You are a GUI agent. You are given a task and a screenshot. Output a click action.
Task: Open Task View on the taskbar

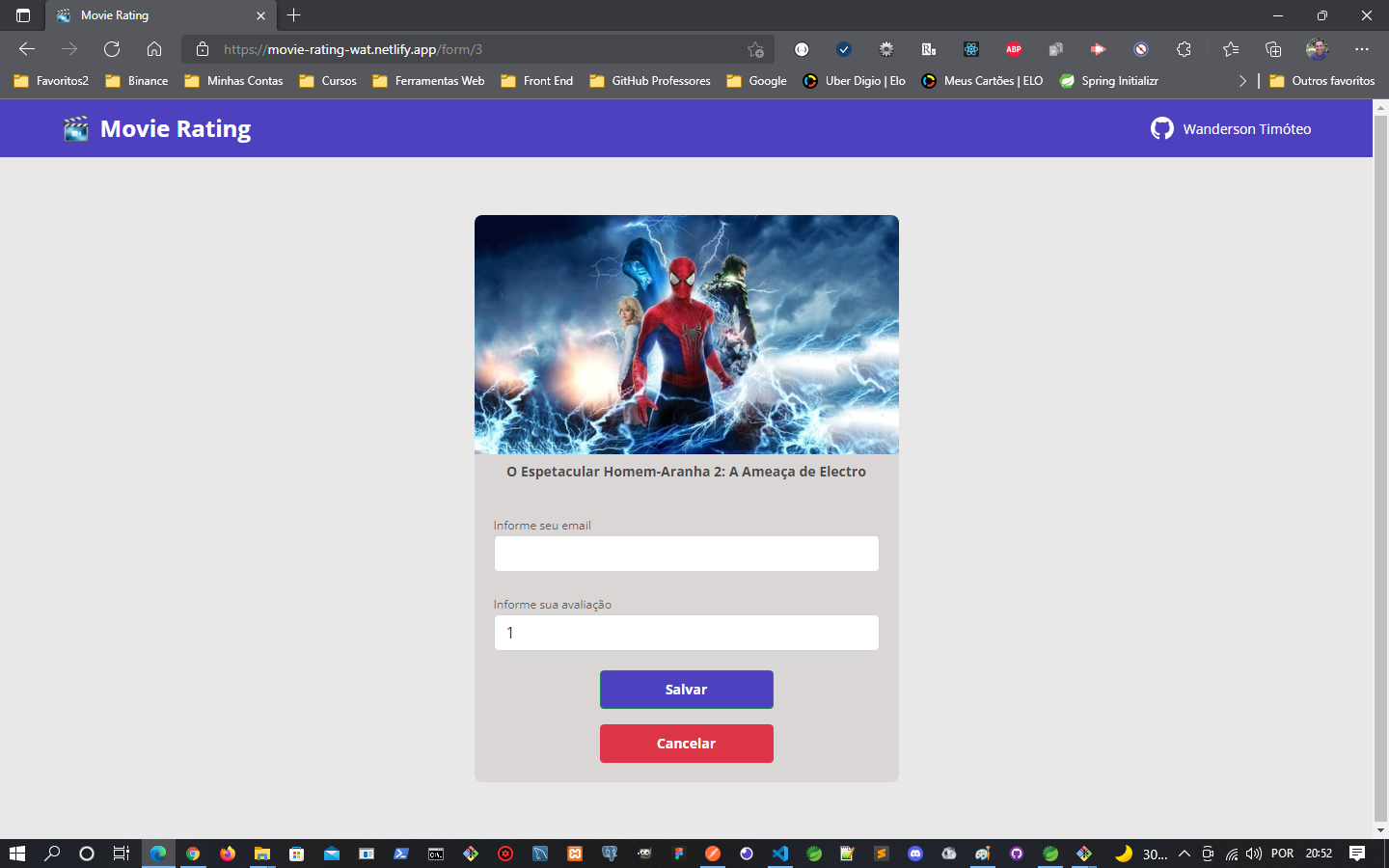pyautogui.click(x=122, y=854)
